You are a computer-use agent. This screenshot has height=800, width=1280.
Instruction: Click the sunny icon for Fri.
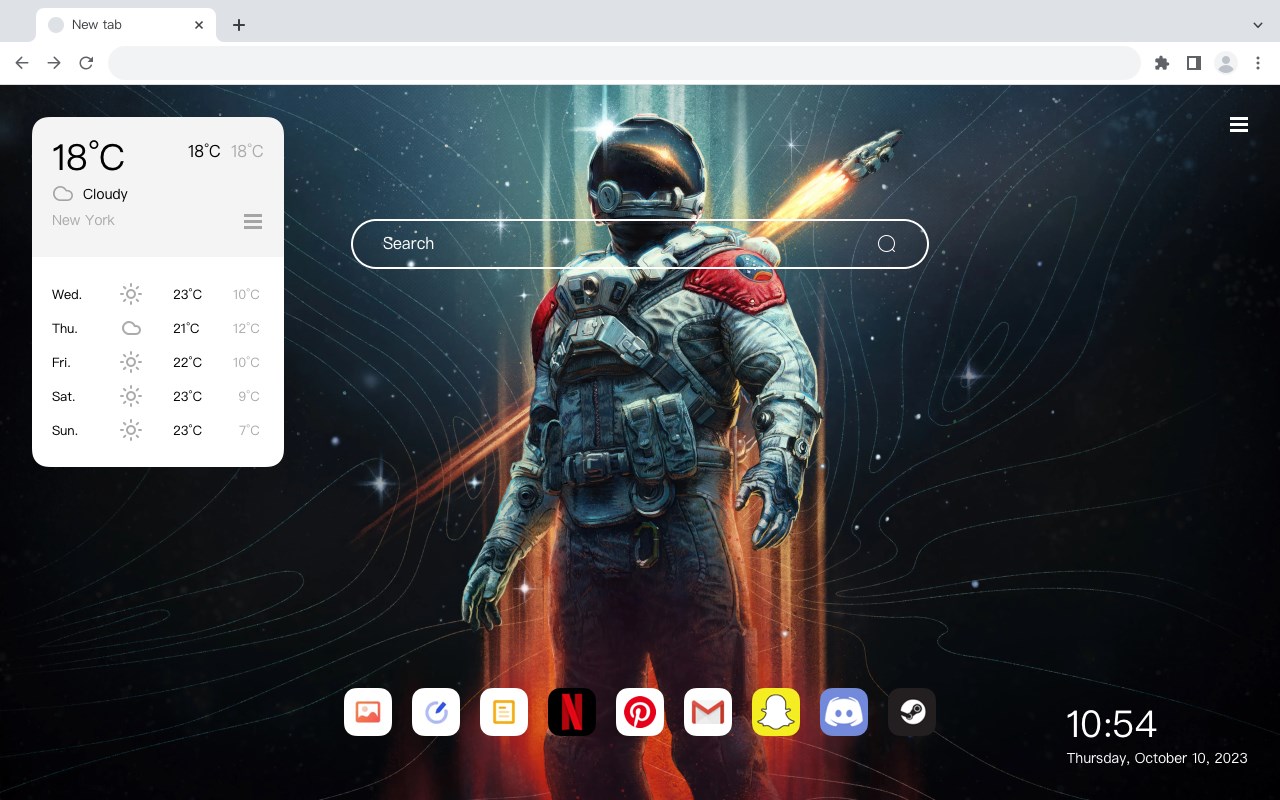pos(131,362)
